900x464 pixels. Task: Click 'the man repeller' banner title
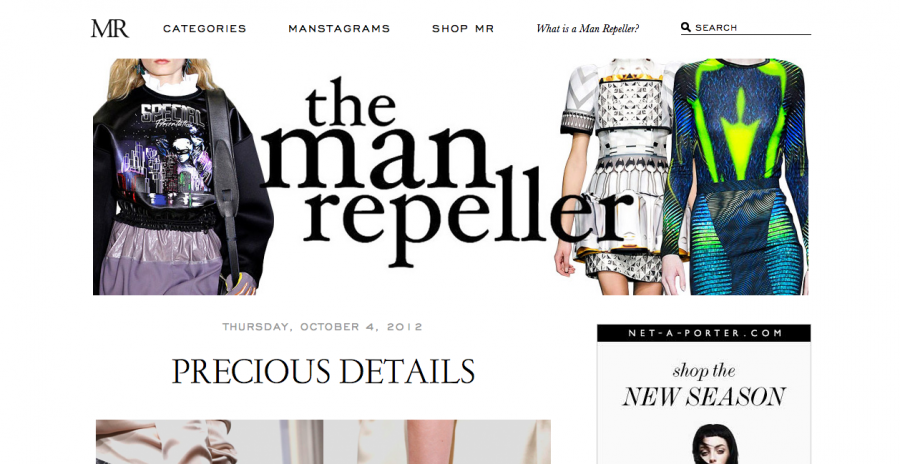pyautogui.click(x=448, y=172)
